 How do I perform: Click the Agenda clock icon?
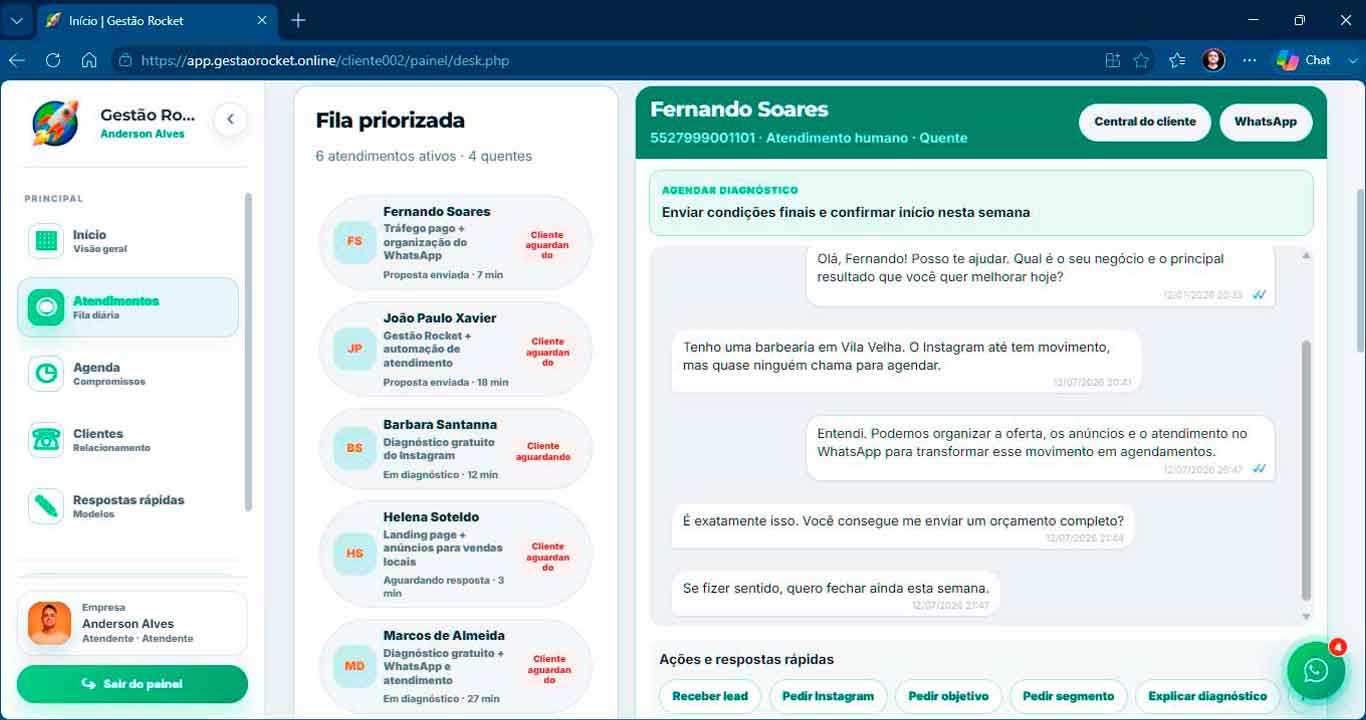[x=46, y=374]
